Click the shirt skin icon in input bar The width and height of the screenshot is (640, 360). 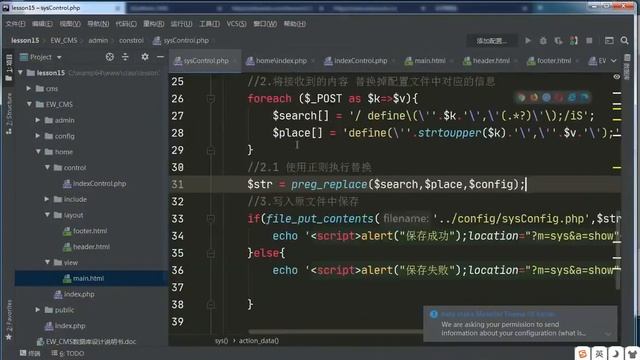632,353
